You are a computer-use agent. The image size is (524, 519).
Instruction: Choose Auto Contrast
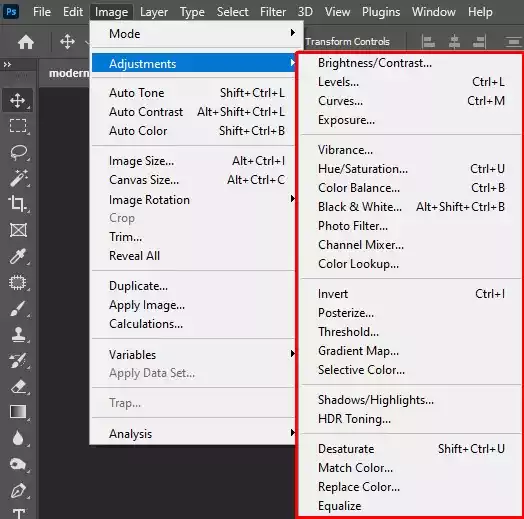pos(194,112)
